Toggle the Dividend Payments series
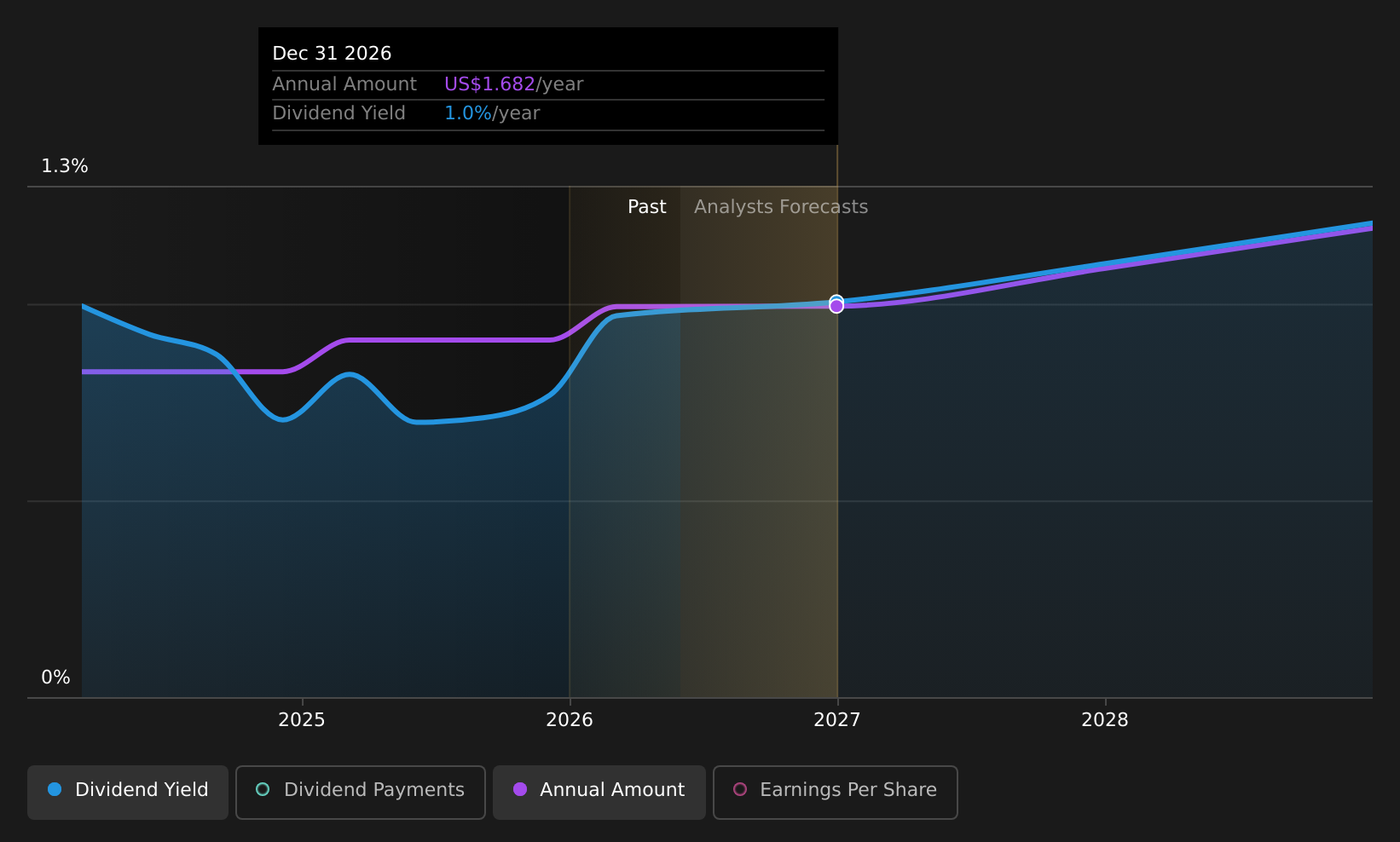 [x=361, y=792]
